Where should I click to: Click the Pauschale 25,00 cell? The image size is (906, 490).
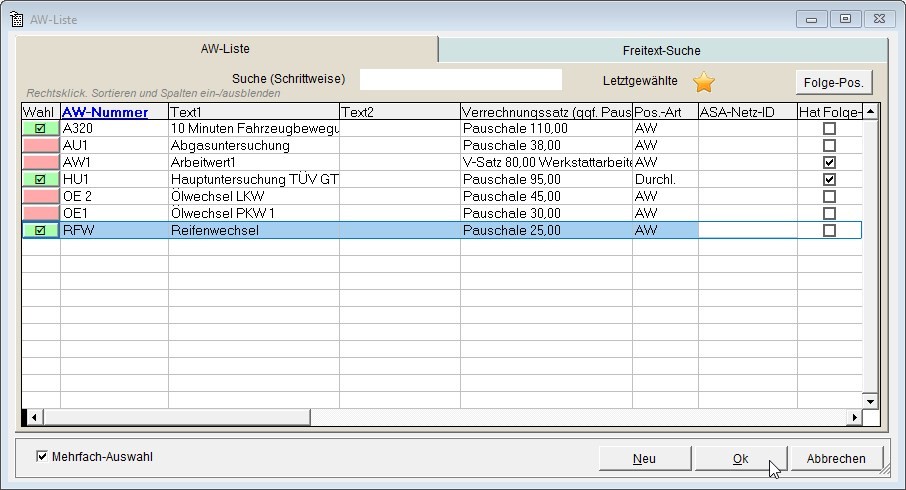pos(547,230)
